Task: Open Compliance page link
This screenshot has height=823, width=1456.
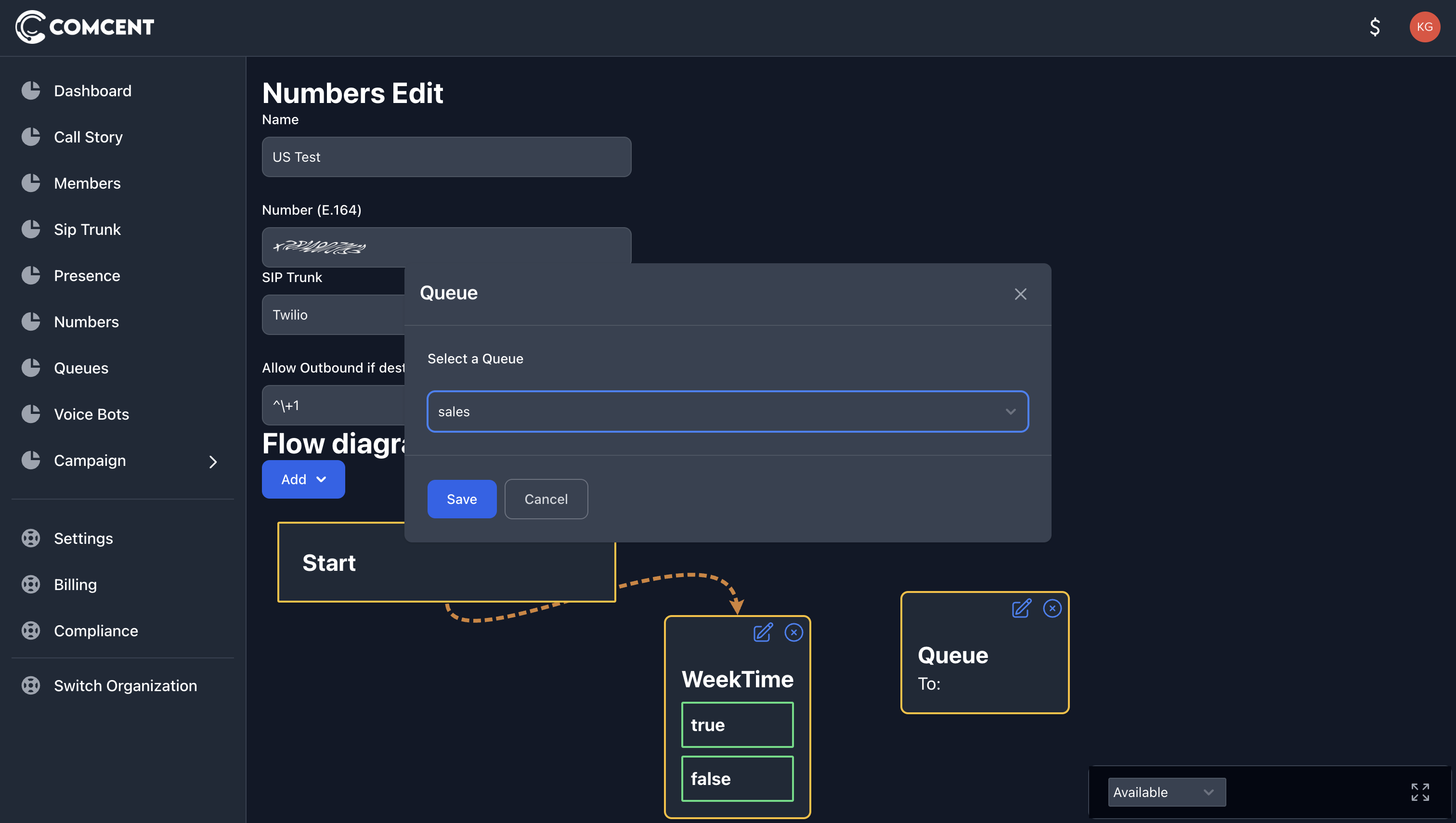Action: pos(95,631)
